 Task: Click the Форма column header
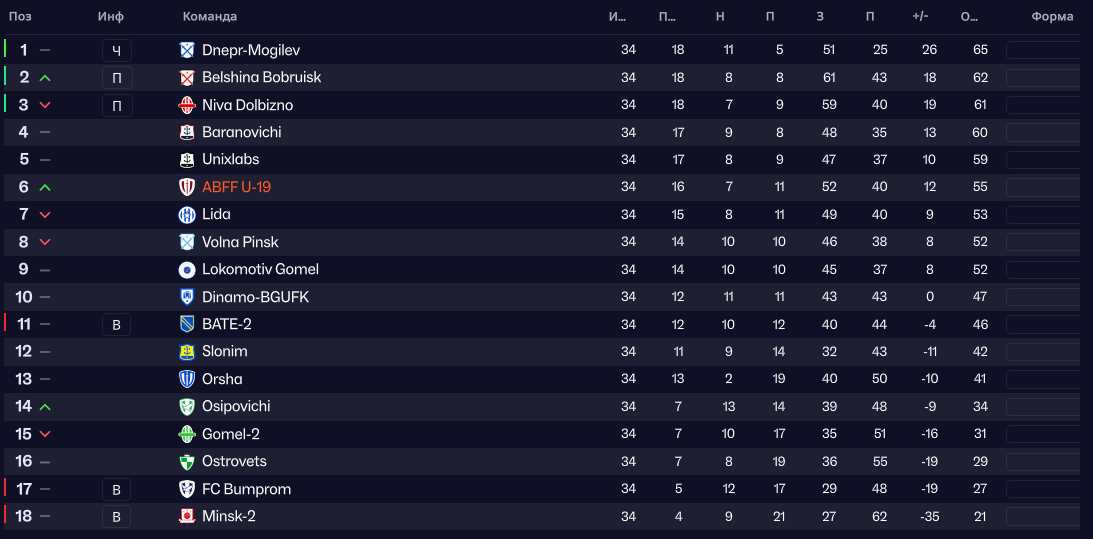pyautogui.click(x=1052, y=16)
